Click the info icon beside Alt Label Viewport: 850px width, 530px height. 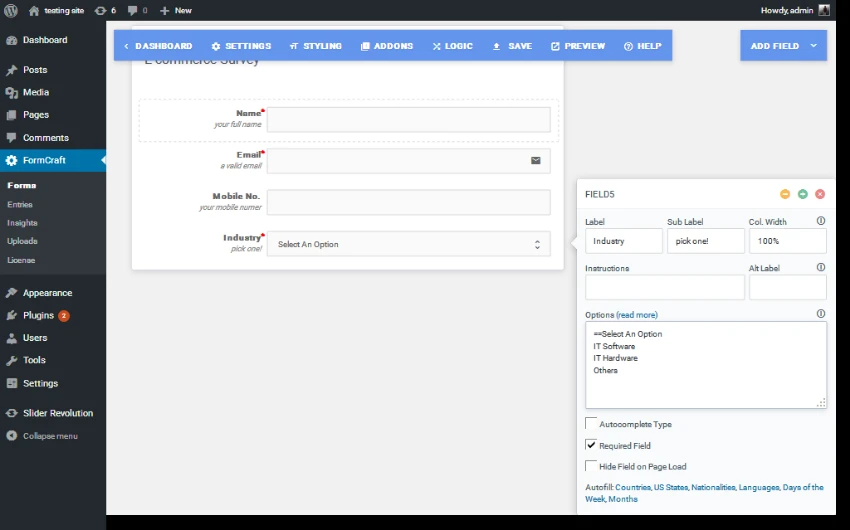click(x=821, y=267)
